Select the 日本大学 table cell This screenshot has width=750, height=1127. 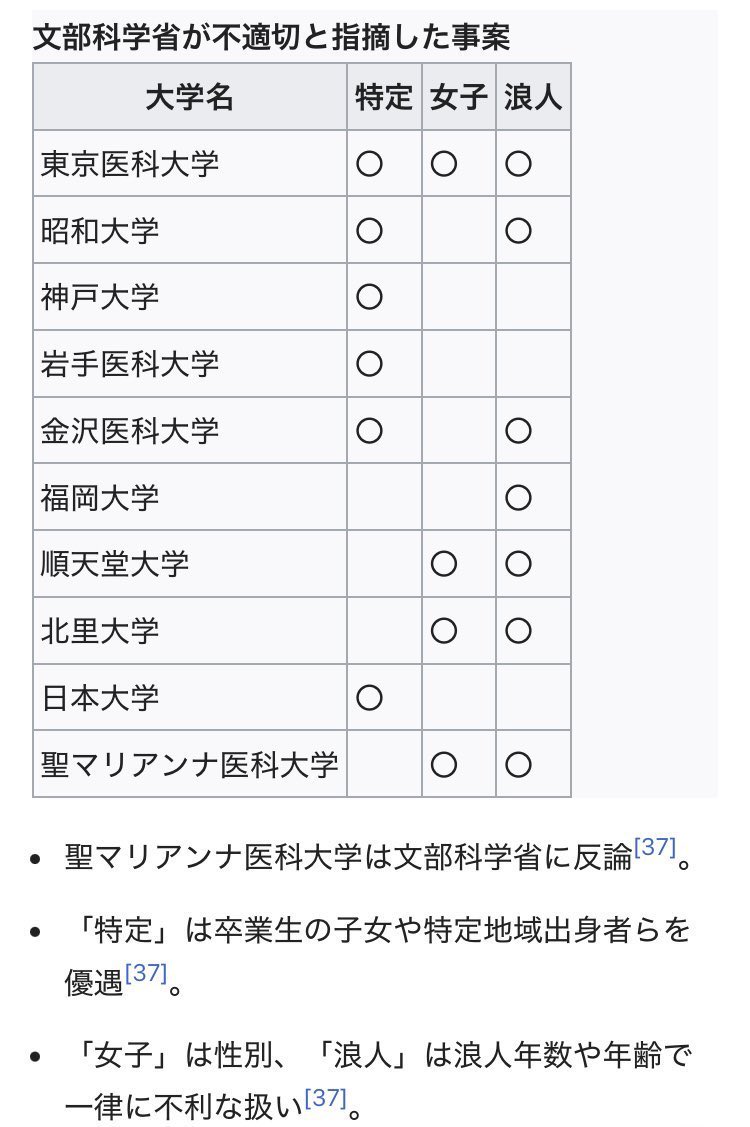[190, 697]
